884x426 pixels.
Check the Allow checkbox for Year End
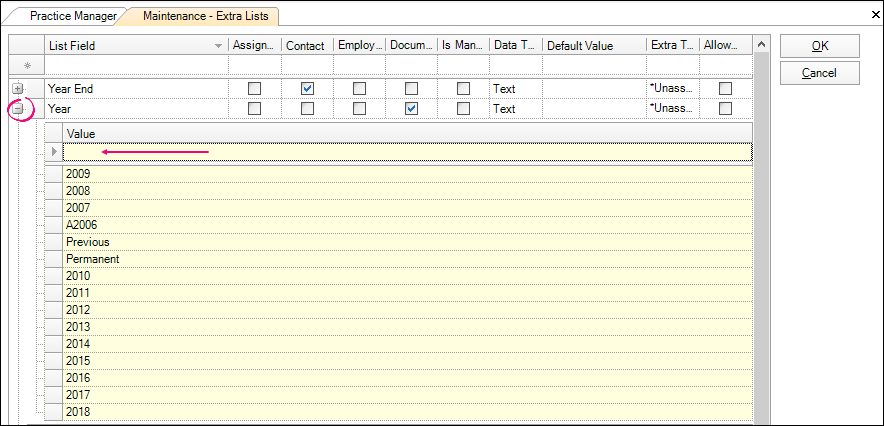(x=725, y=89)
